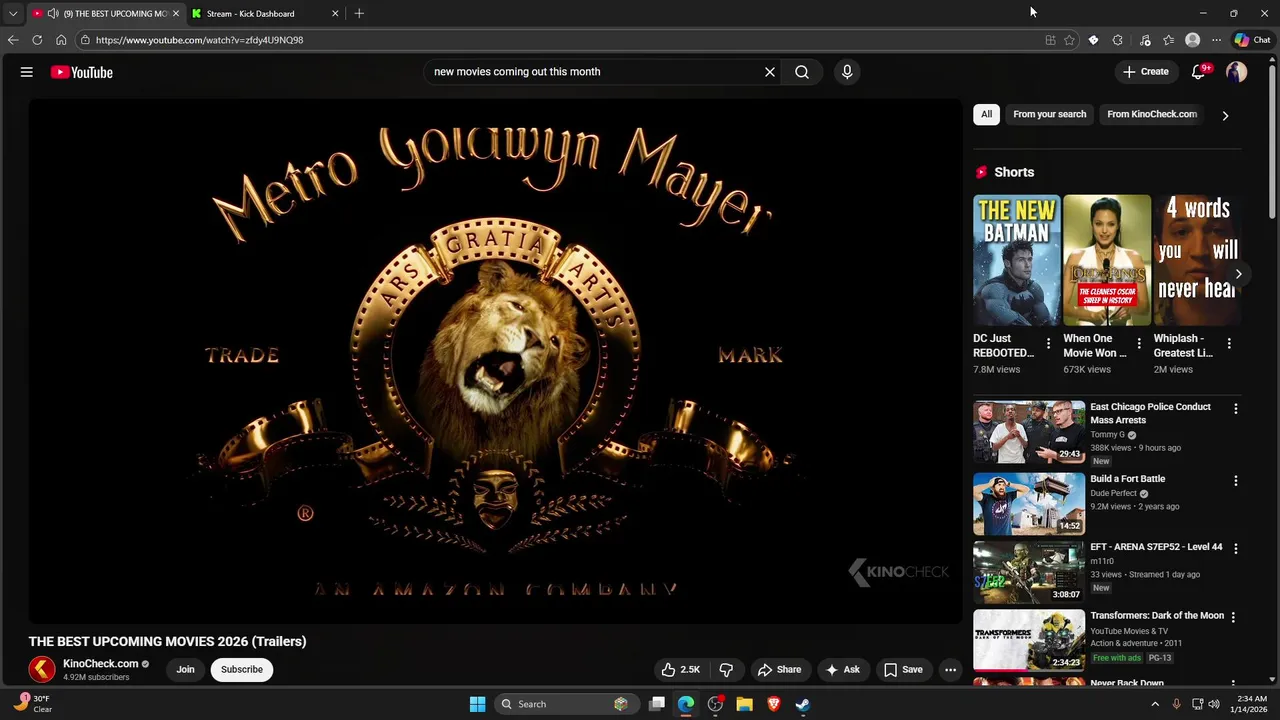Dislike the video with thumbs down
Viewport: 1280px width, 720px height.
click(x=726, y=670)
